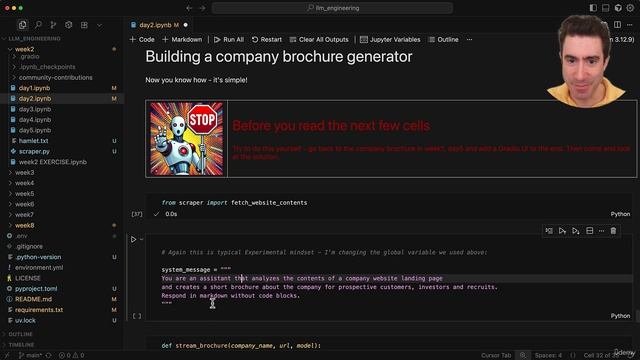
Task: Select the day2.ipynb editor tab
Action: pos(159,25)
